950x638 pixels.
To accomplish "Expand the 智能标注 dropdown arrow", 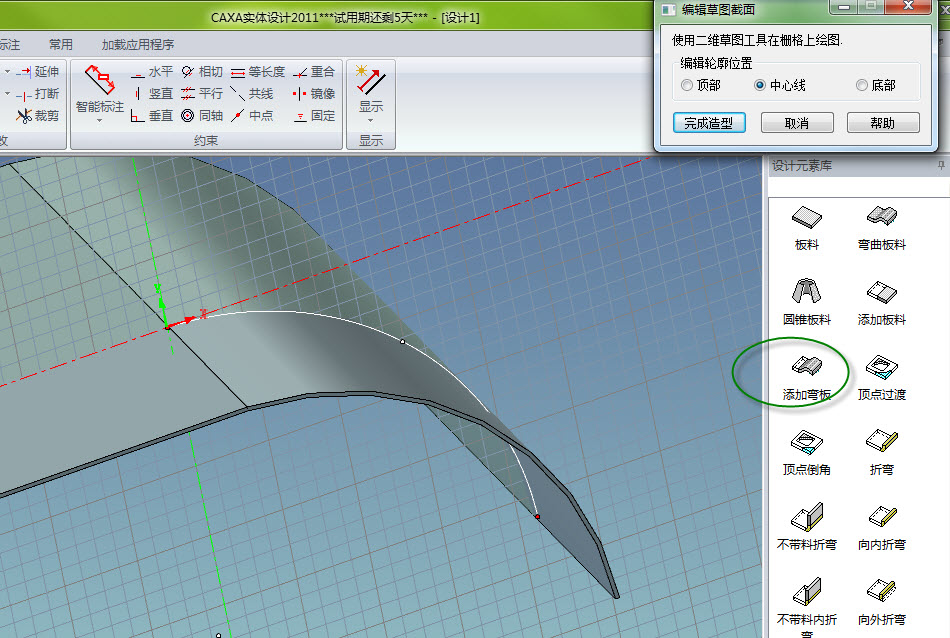I will (100, 121).
